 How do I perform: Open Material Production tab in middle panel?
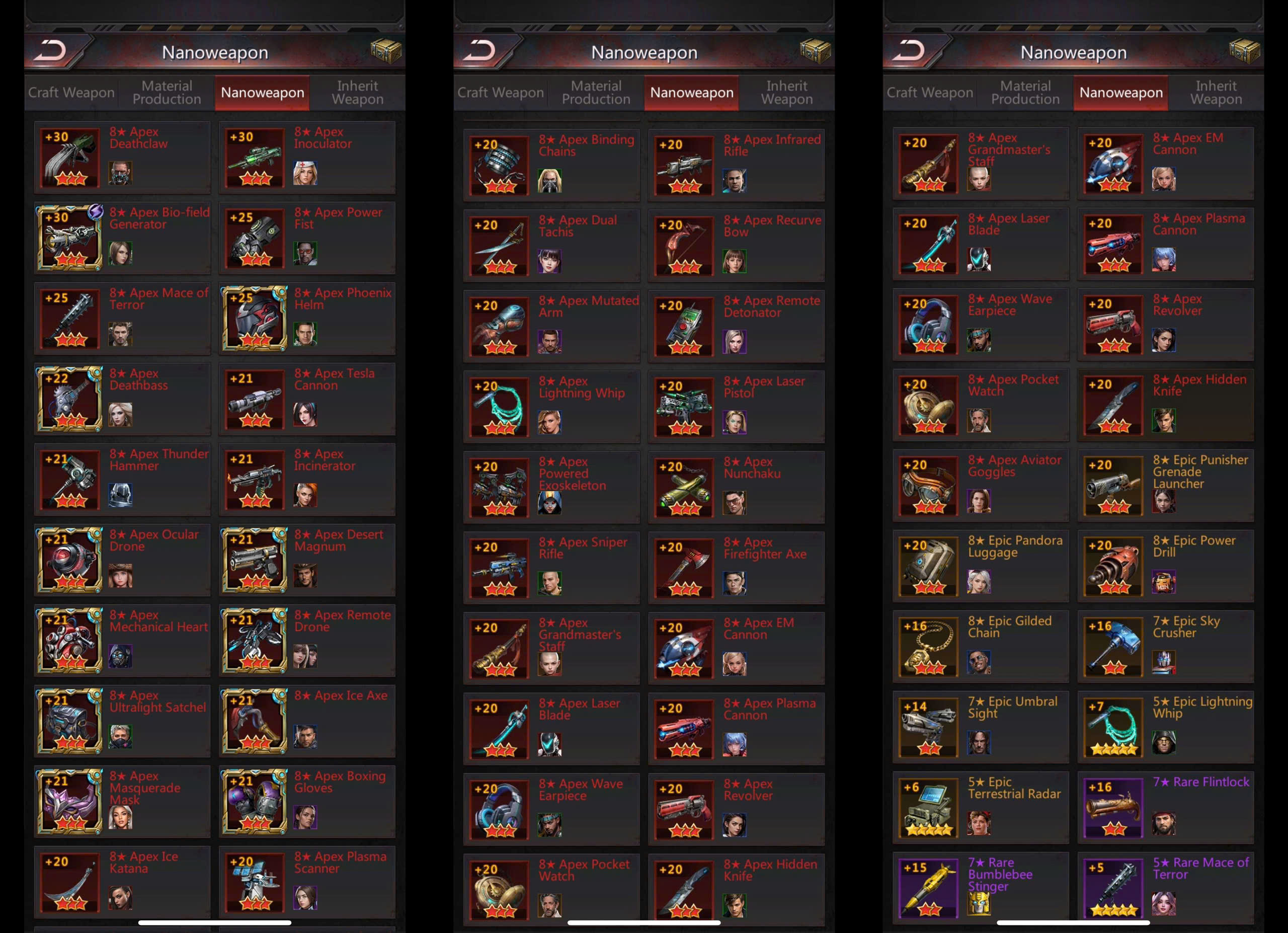click(596, 93)
